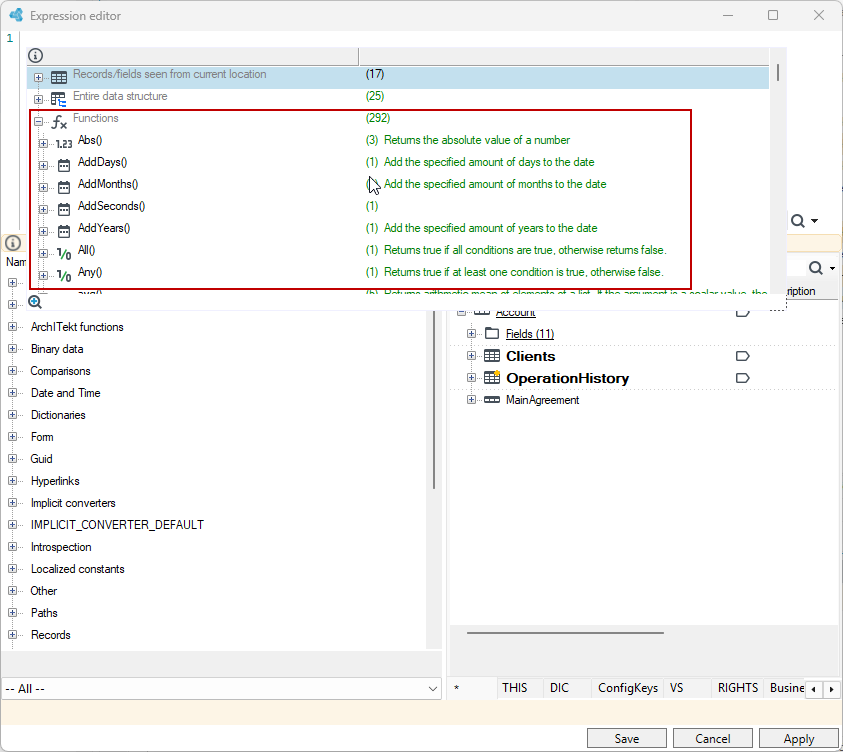The width and height of the screenshot is (843, 752).
Task: Click the tag icon in the Clients row
Action: point(742,356)
